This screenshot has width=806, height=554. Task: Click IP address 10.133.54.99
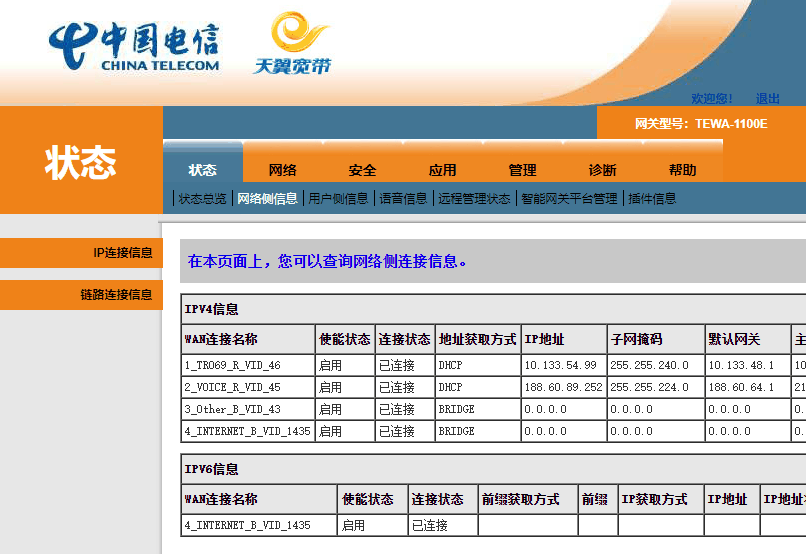coord(560,365)
